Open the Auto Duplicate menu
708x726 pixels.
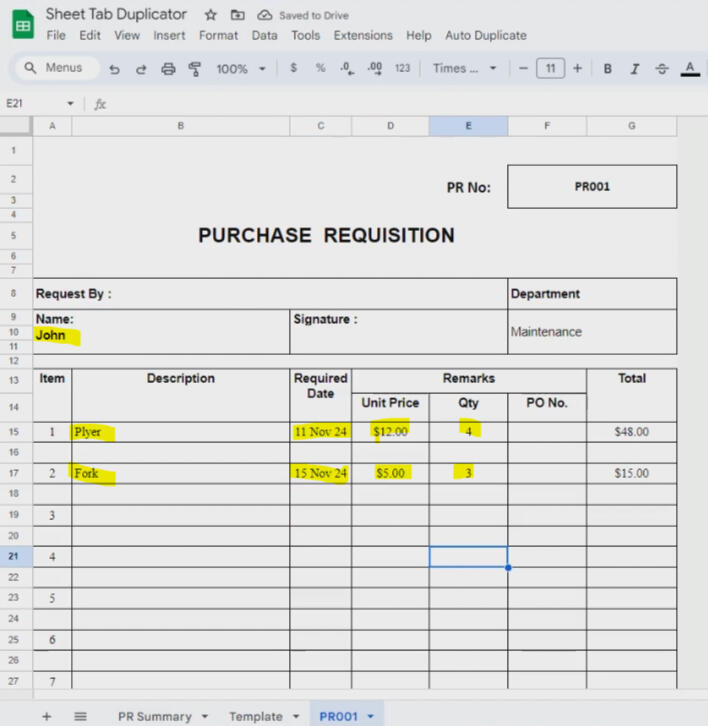[x=485, y=35]
